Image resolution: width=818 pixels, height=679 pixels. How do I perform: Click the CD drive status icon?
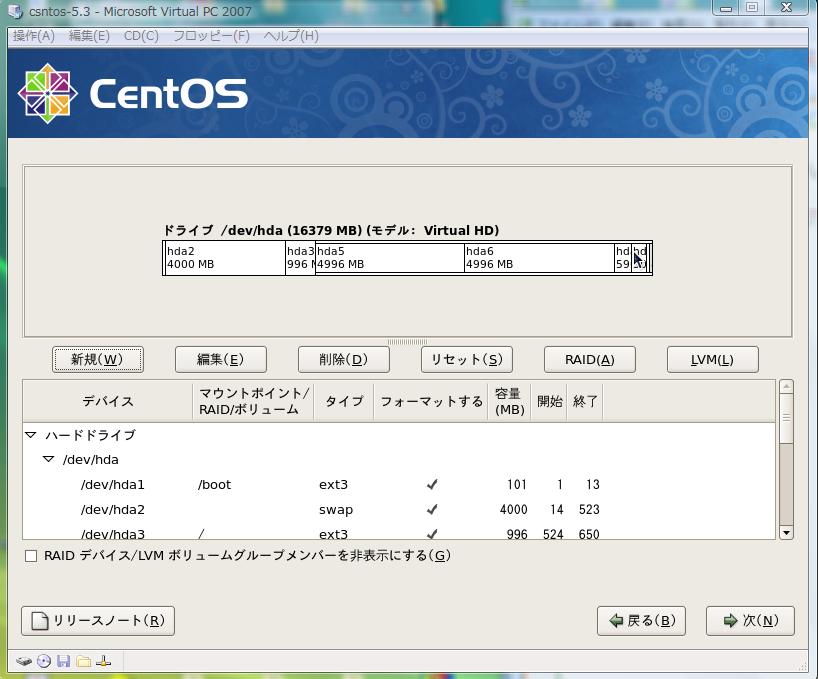pos(44,661)
